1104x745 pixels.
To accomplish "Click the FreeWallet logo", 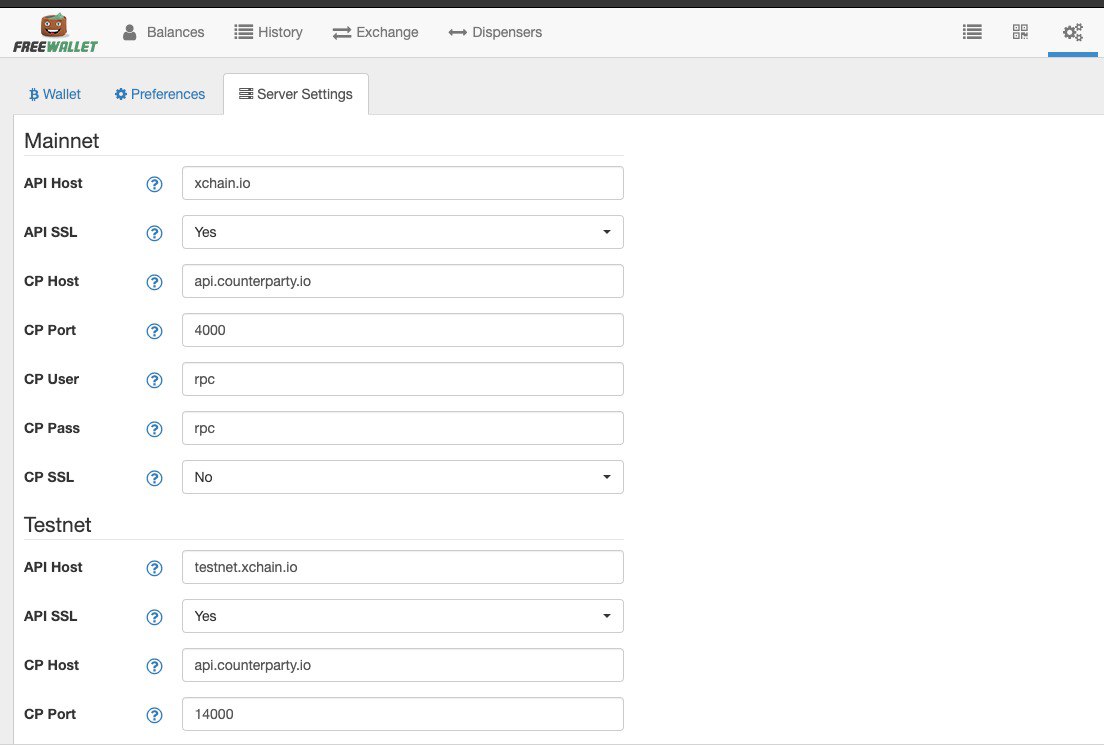I will [x=55, y=33].
